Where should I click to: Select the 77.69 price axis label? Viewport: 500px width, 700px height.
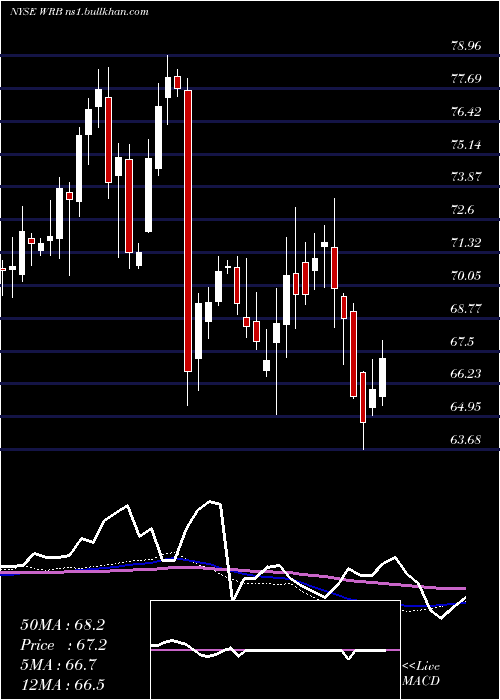[466, 79]
